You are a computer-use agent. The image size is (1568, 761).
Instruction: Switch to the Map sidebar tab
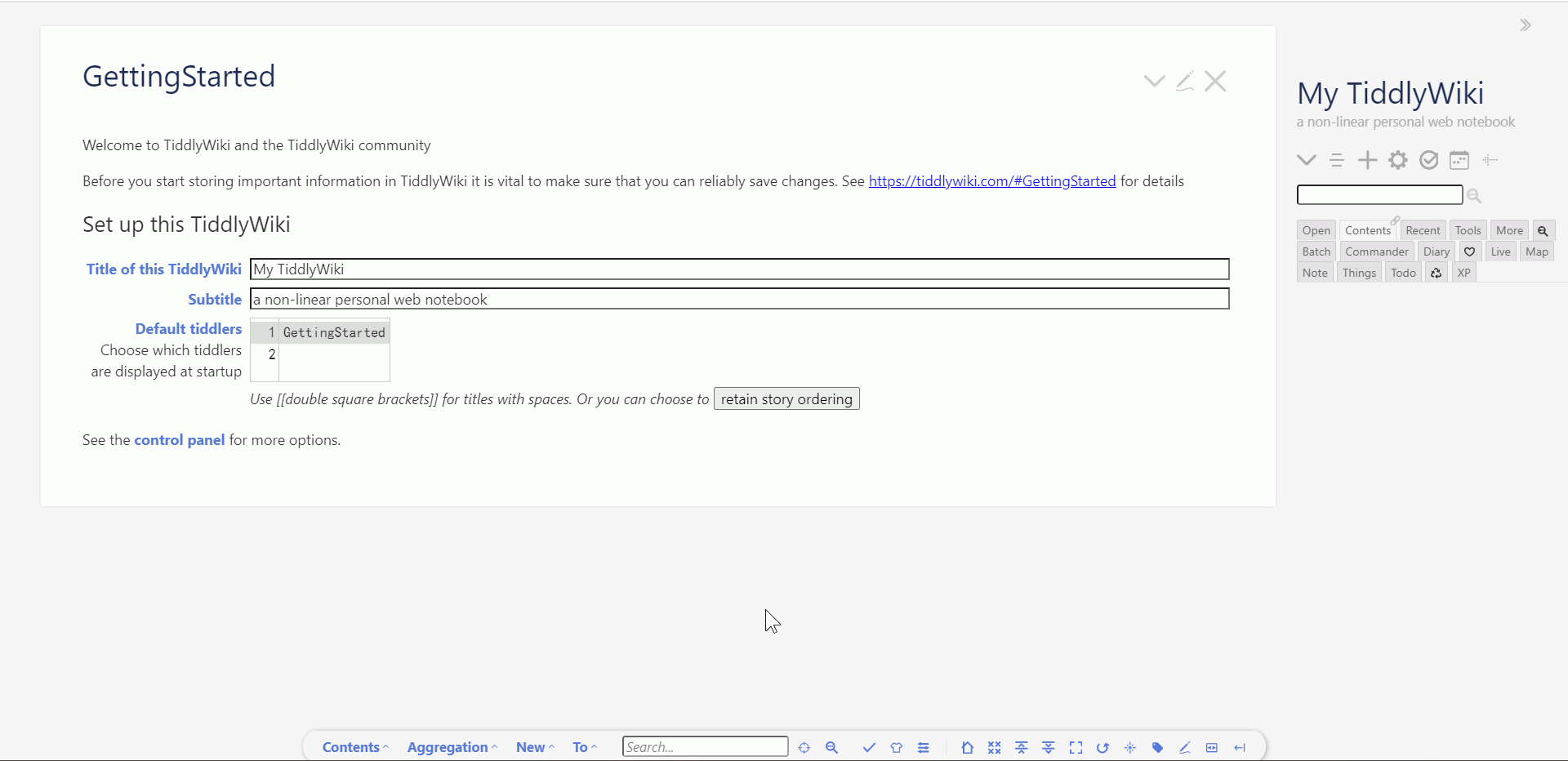click(x=1536, y=251)
